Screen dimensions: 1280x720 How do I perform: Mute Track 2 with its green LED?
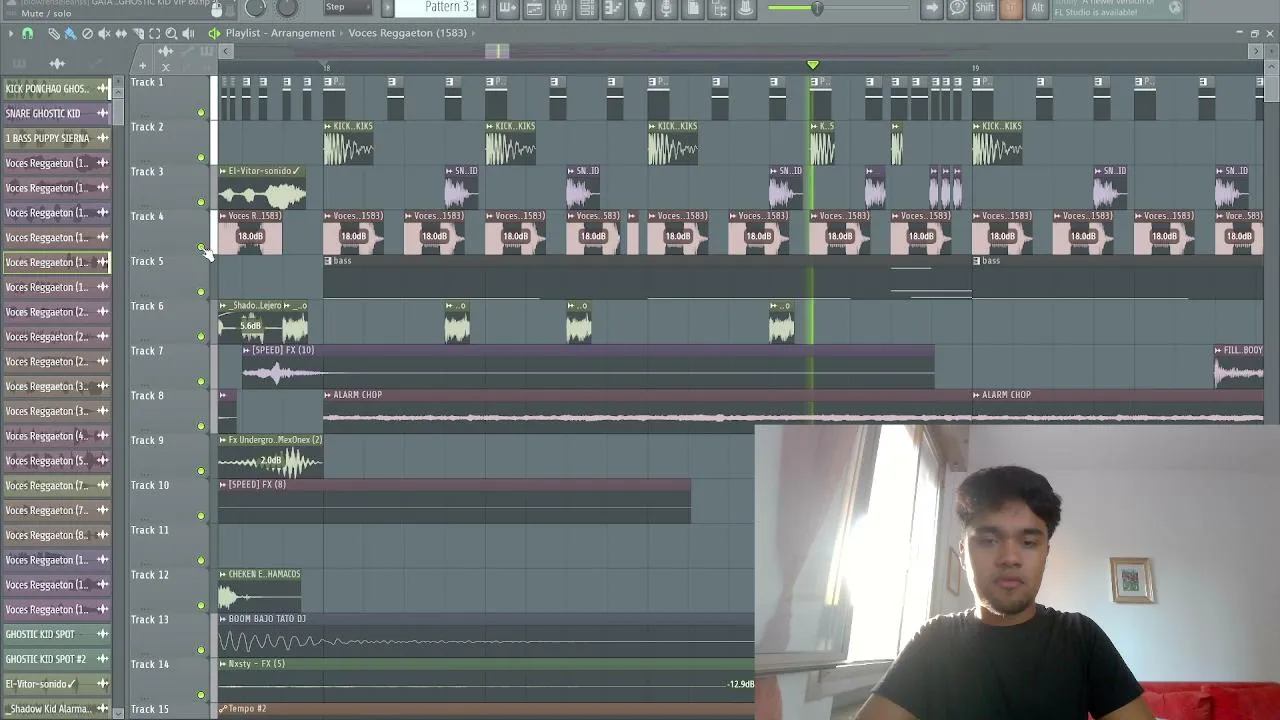(x=201, y=158)
